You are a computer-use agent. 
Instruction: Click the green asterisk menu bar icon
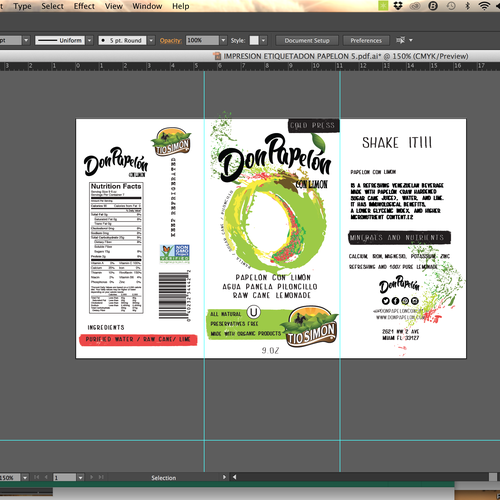[383, 6]
